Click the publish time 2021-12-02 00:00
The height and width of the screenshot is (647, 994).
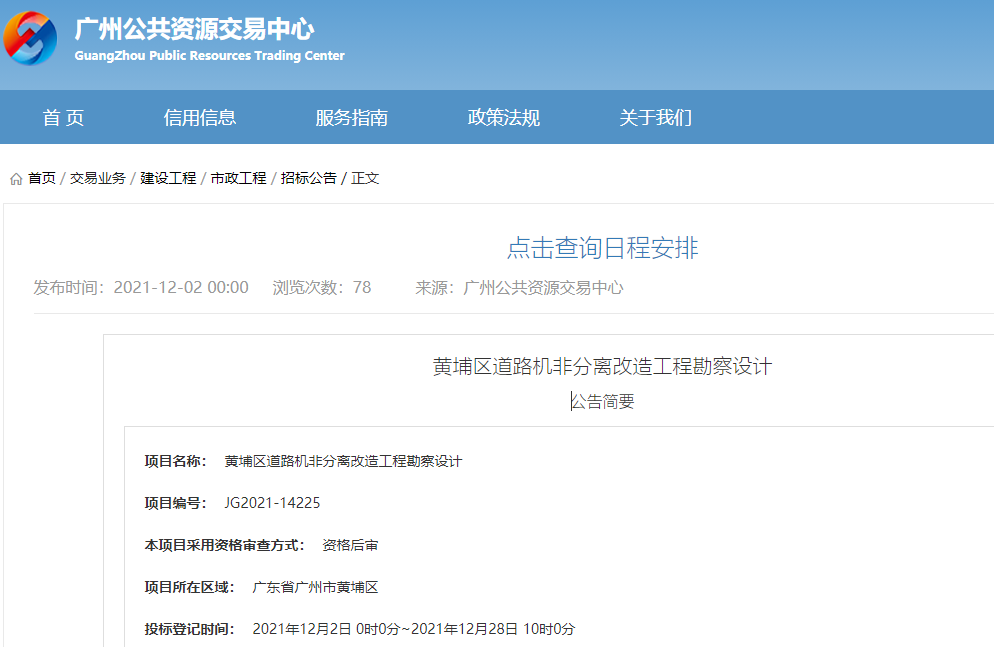181,288
